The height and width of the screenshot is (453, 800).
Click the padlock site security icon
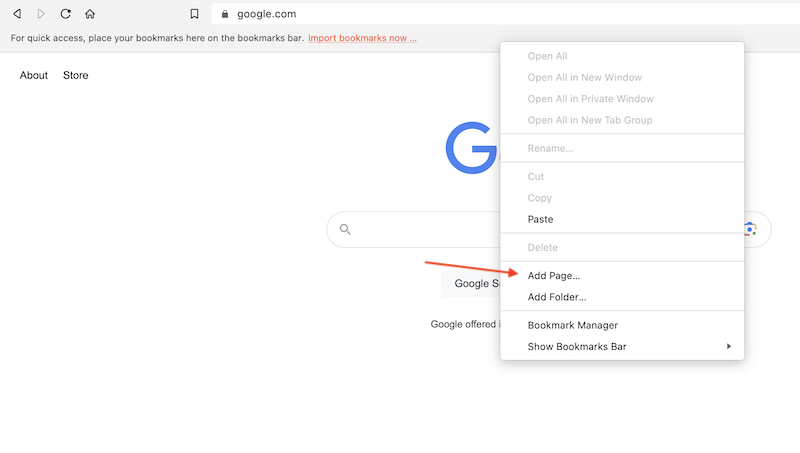(224, 14)
